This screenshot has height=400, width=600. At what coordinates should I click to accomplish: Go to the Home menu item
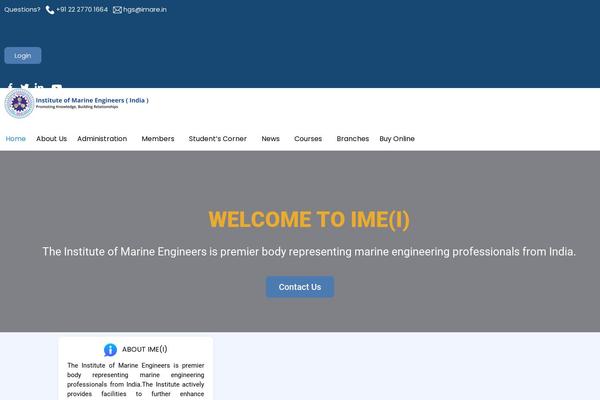(16, 139)
